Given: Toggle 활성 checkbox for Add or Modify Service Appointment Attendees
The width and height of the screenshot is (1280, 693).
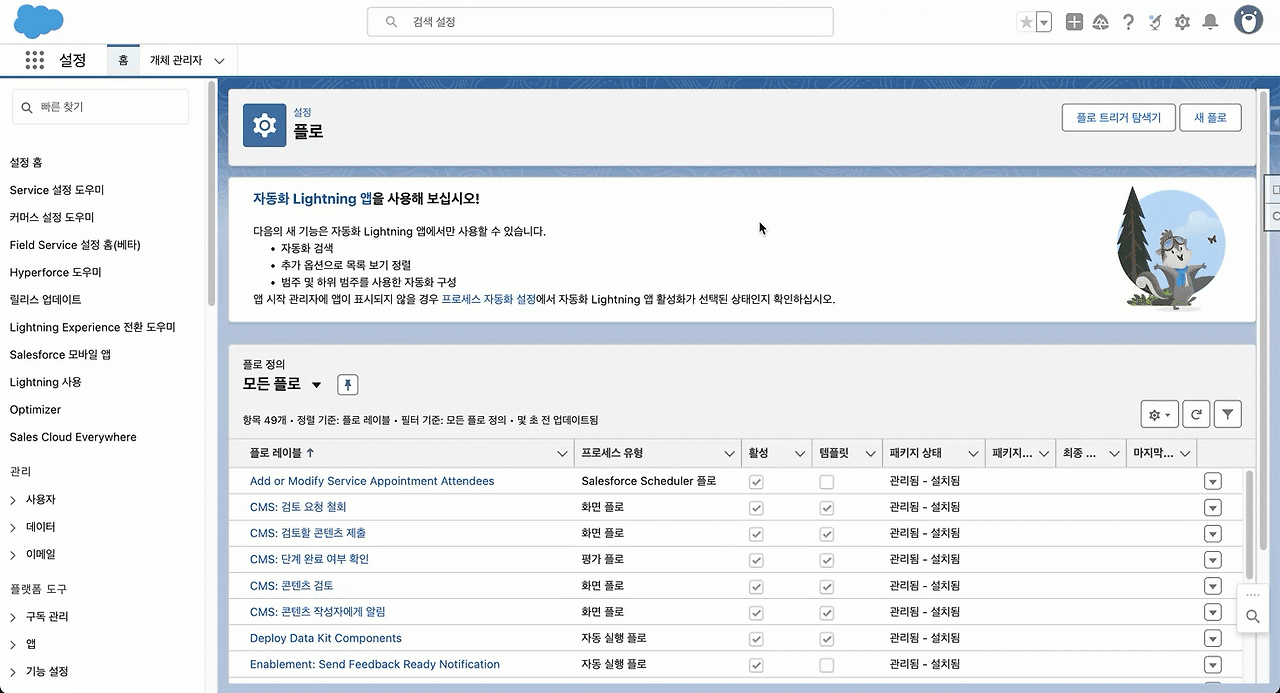Looking at the screenshot, I should pyautogui.click(x=756, y=482).
